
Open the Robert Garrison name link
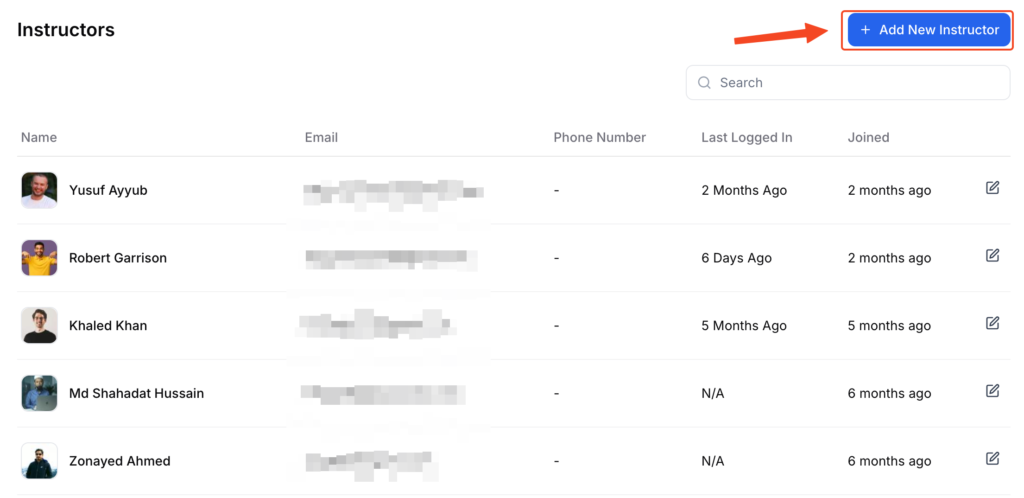[118, 258]
